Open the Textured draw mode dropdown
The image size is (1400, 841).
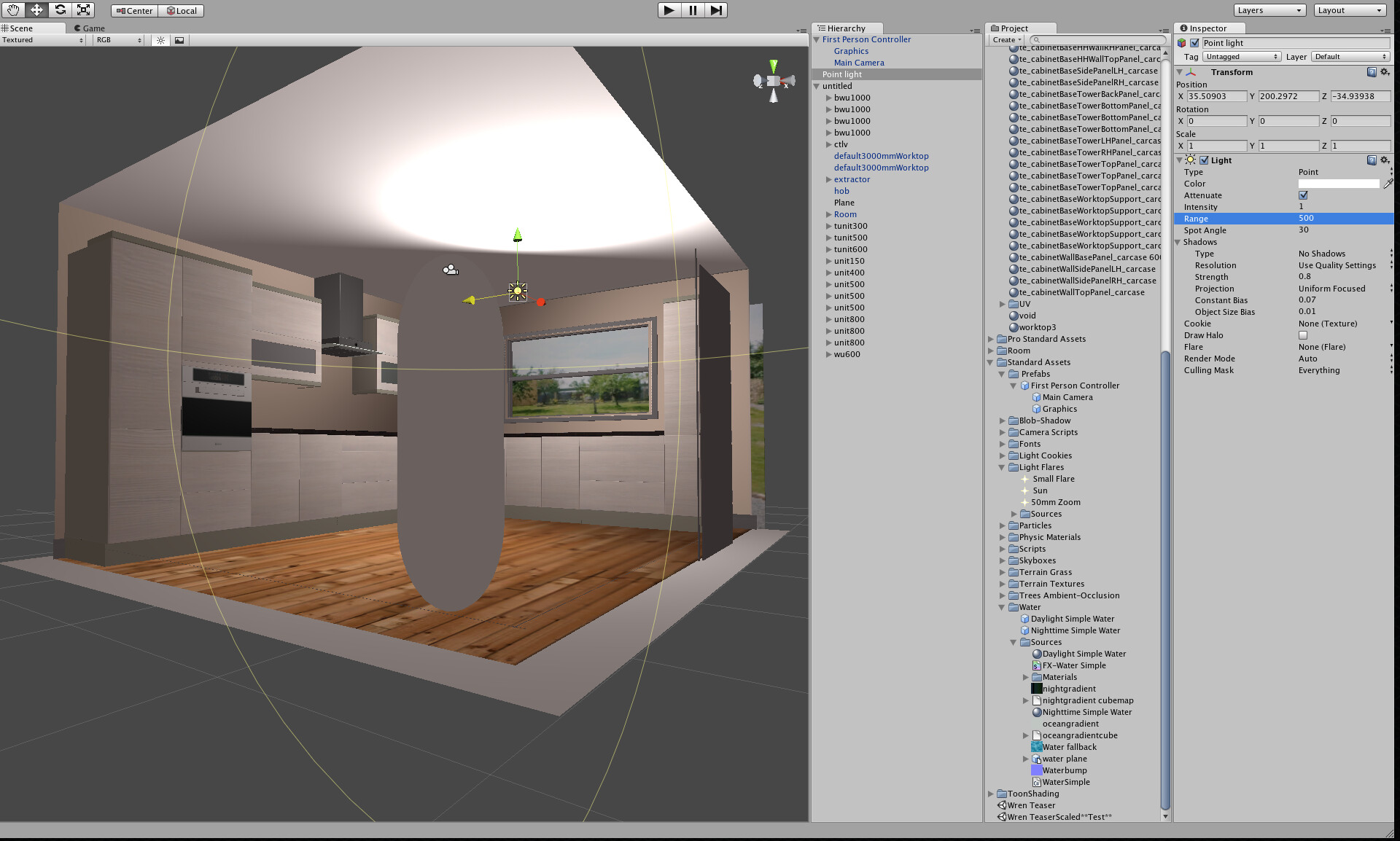tap(40, 40)
